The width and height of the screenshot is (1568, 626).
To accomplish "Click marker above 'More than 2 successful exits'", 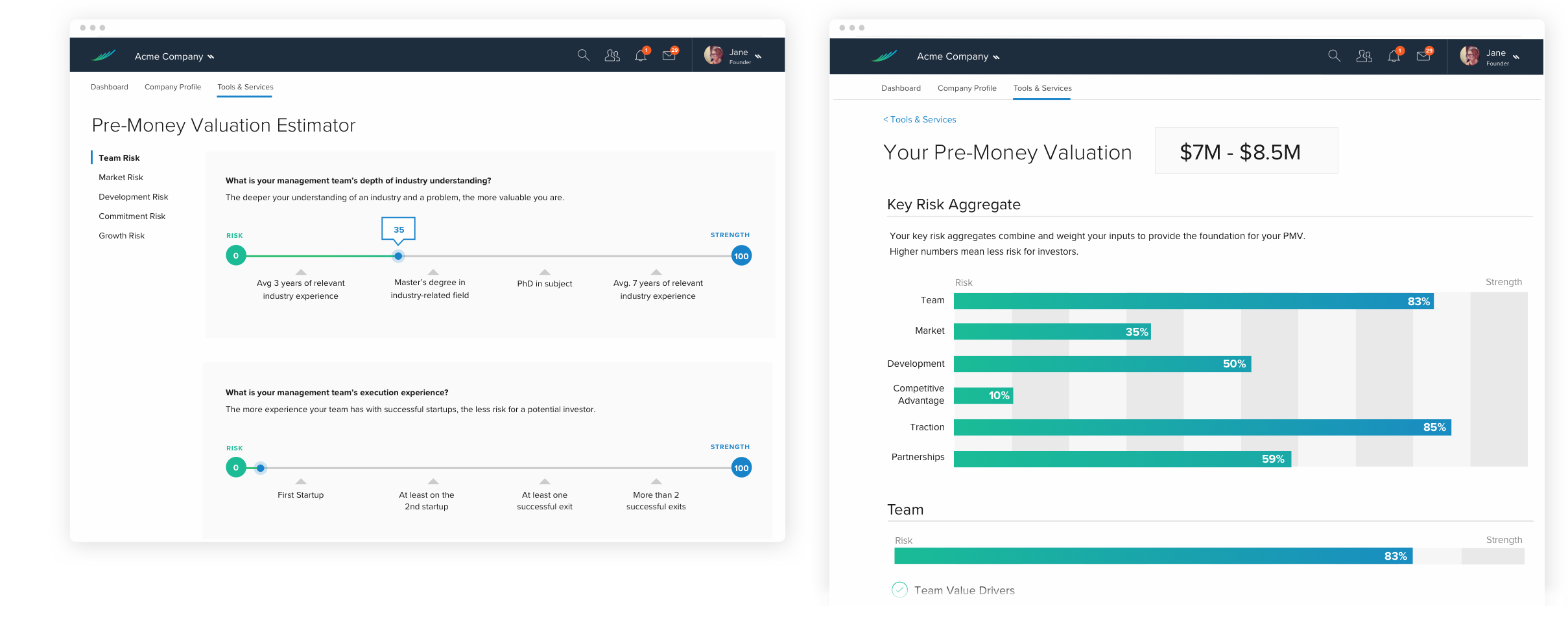I will click(656, 481).
